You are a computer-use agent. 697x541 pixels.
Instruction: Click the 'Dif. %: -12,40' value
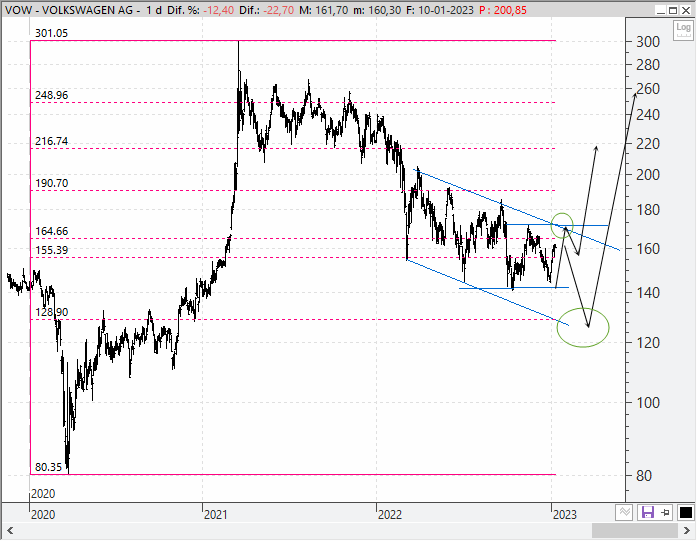coord(200,10)
